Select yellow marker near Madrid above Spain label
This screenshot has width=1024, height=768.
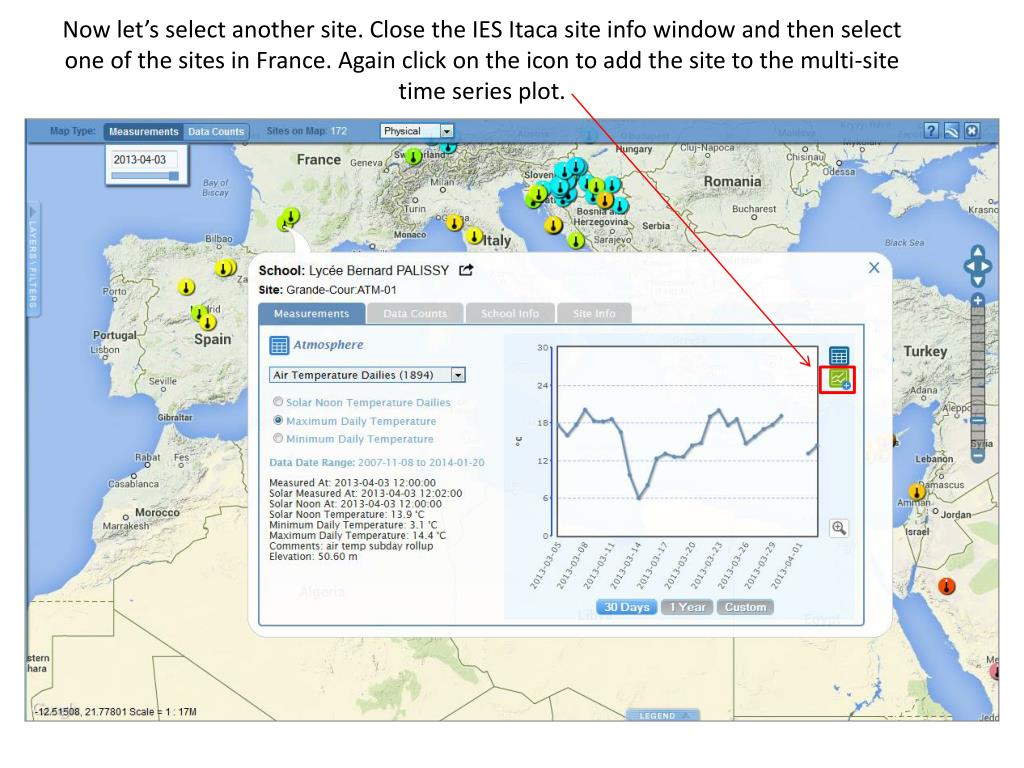208,322
